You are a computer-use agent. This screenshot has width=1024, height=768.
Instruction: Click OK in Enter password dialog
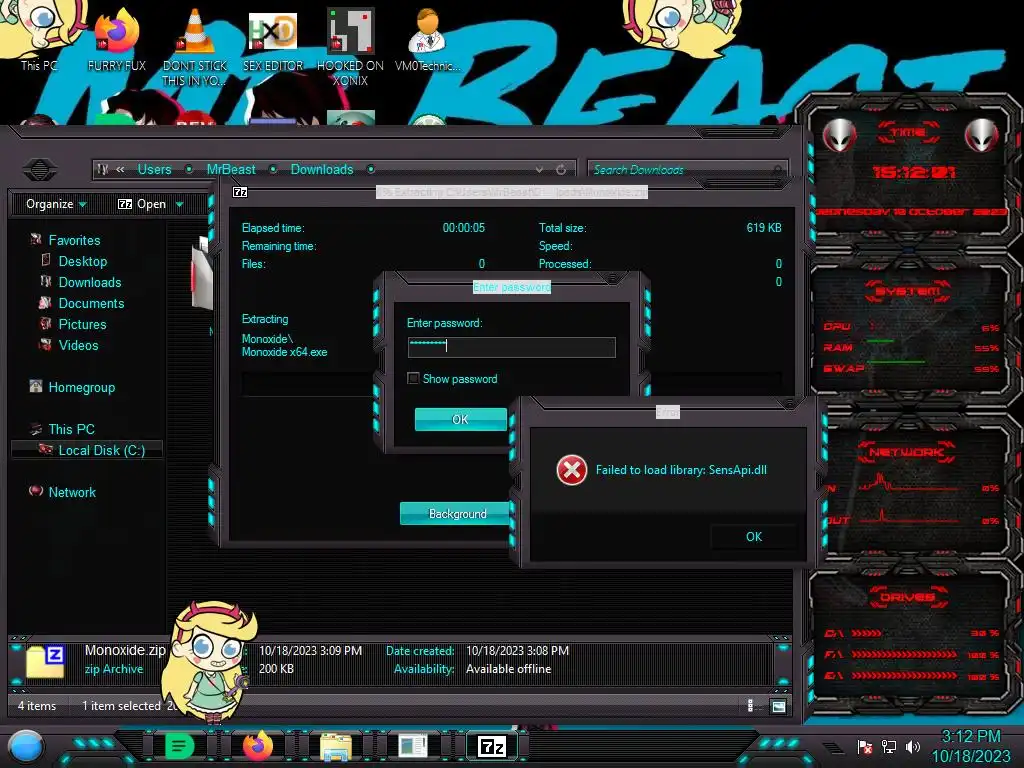(x=460, y=419)
